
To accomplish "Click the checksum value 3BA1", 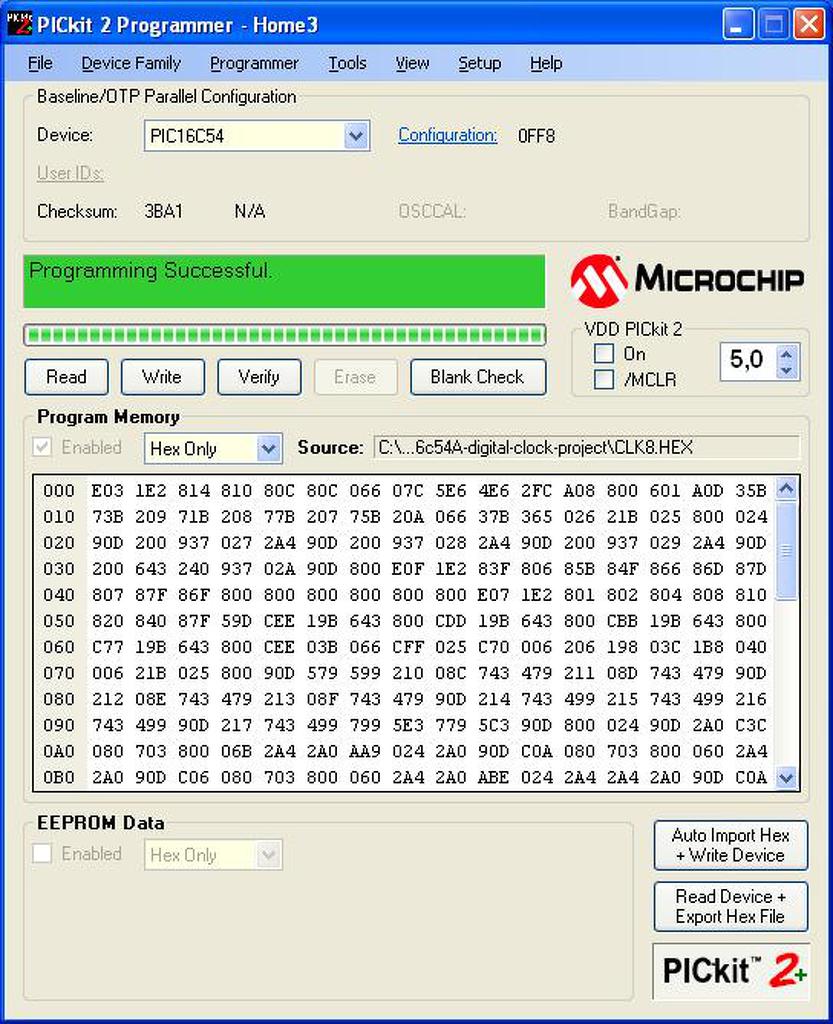I will point(163,212).
